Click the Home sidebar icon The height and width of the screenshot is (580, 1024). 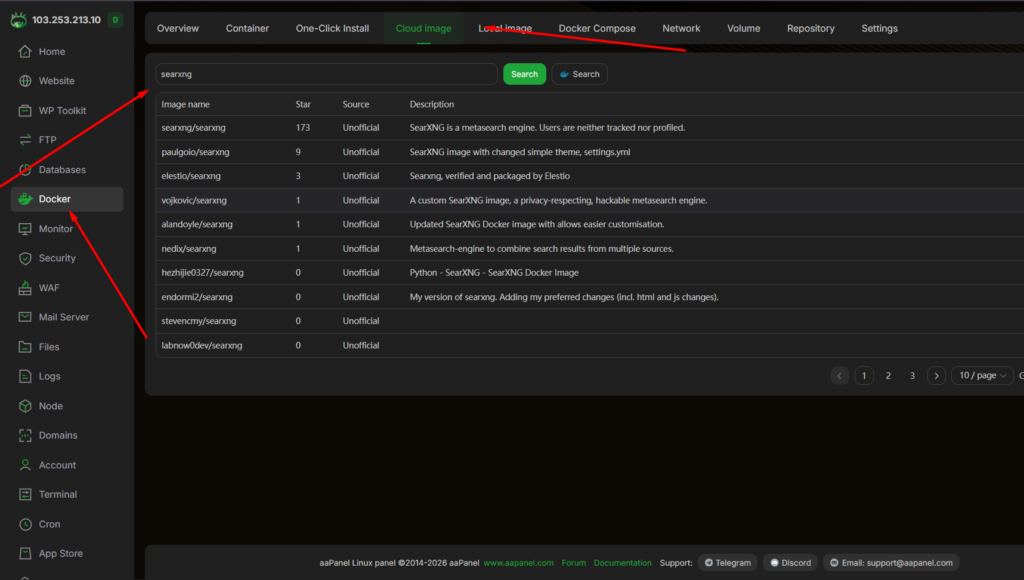[x=25, y=52]
